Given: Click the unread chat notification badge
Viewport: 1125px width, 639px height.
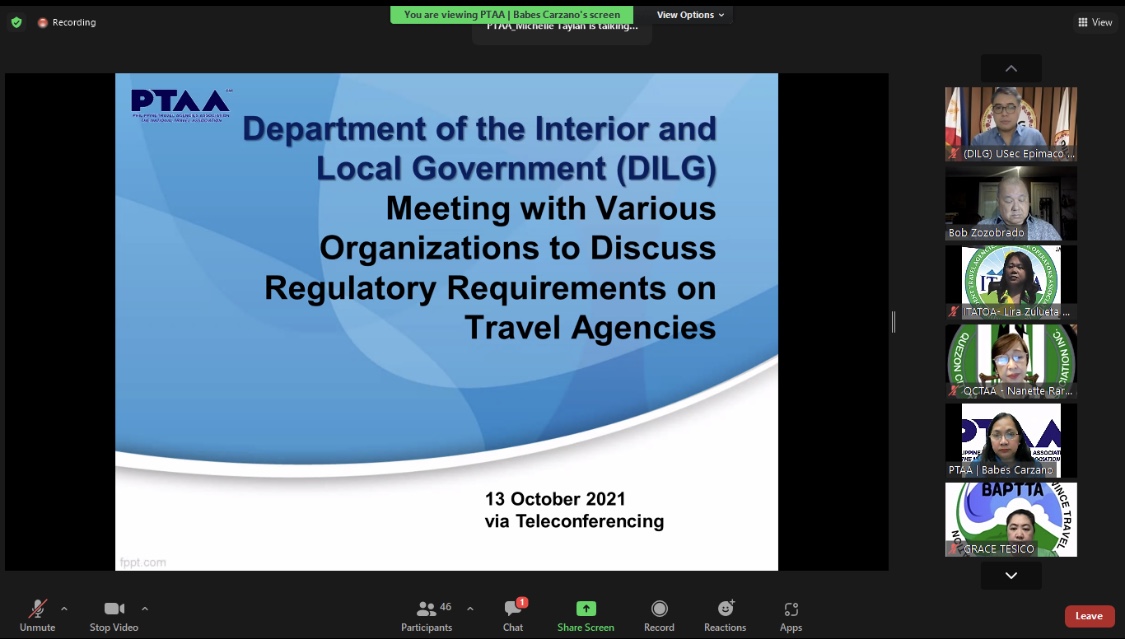Looking at the screenshot, I should pos(522,602).
